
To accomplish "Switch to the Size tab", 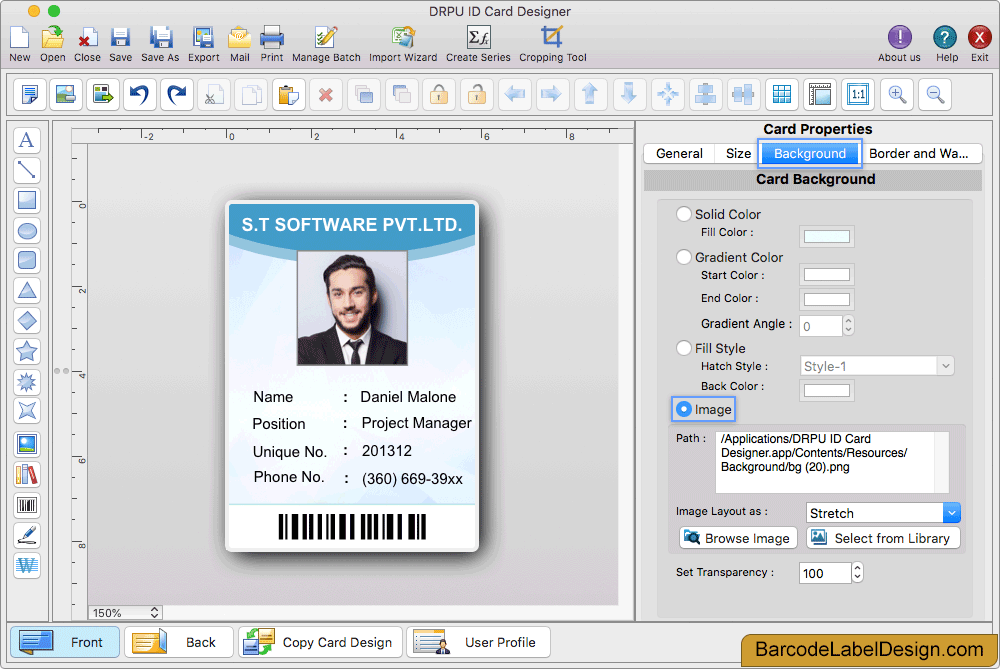I will coord(738,154).
